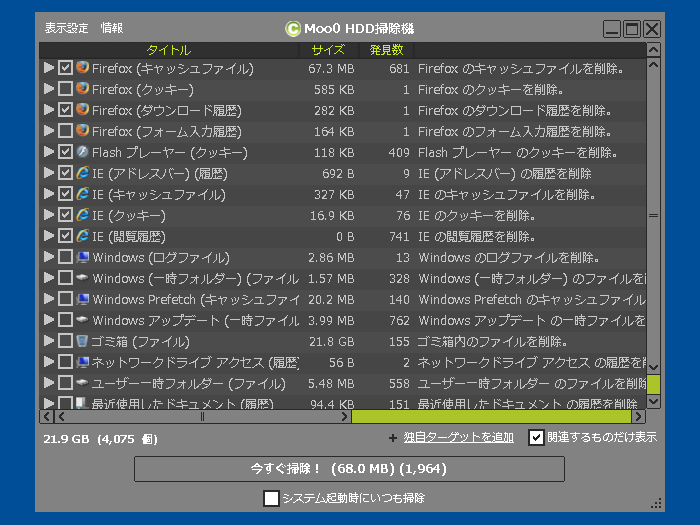Click the Flash プレーヤー icon
The image size is (700, 525).
click(83, 152)
